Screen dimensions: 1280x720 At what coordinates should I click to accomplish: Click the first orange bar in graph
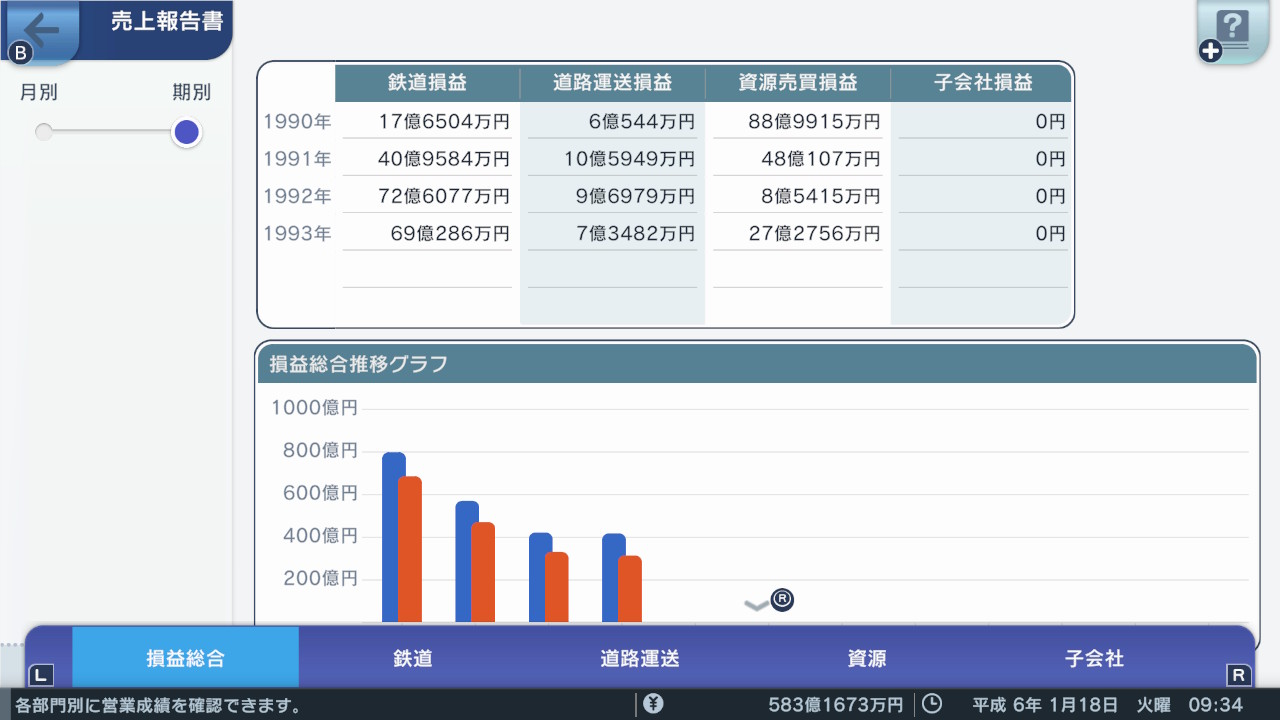tap(410, 549)
